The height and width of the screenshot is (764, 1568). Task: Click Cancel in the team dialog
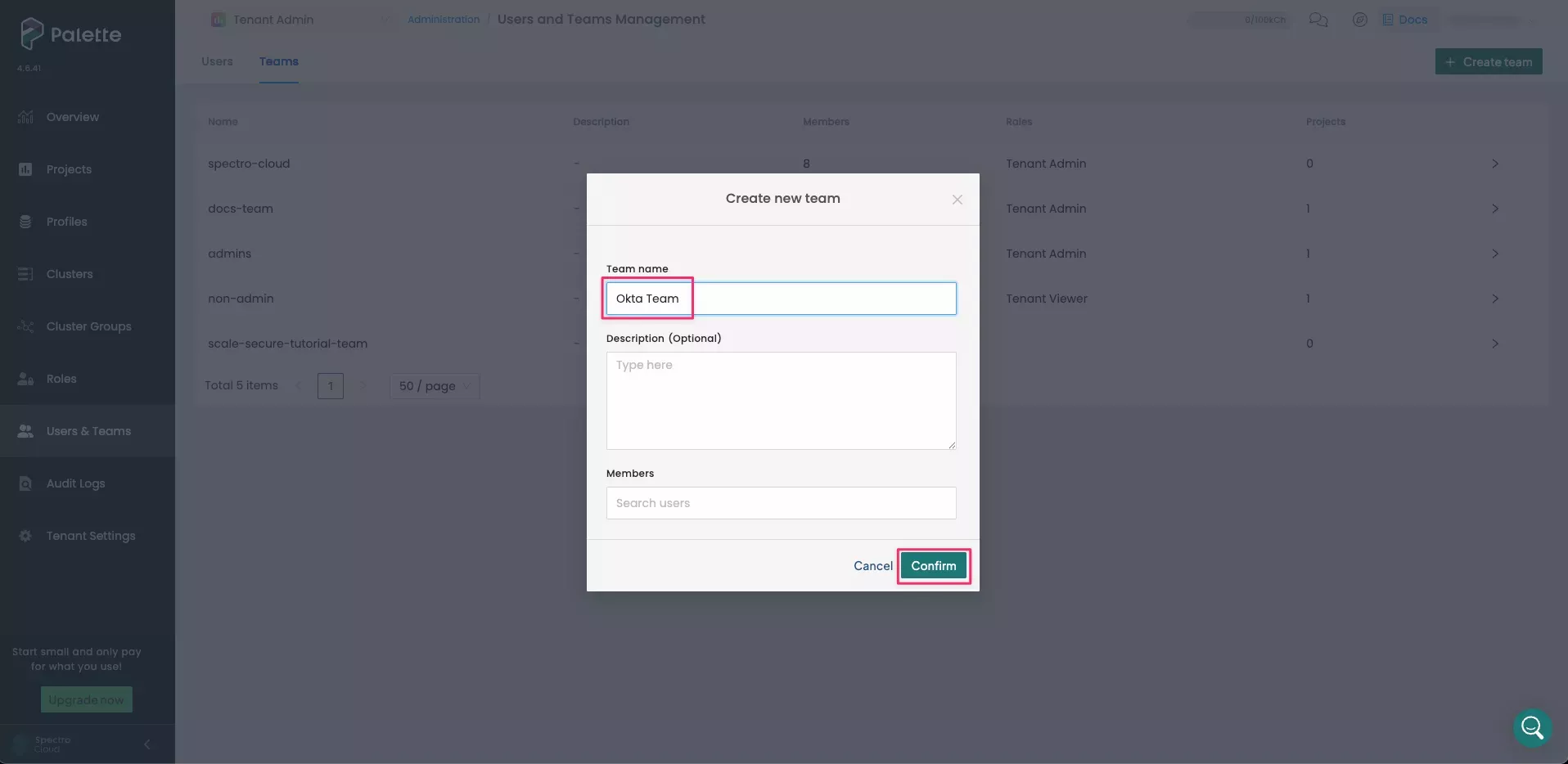click(x=872, y=566)
